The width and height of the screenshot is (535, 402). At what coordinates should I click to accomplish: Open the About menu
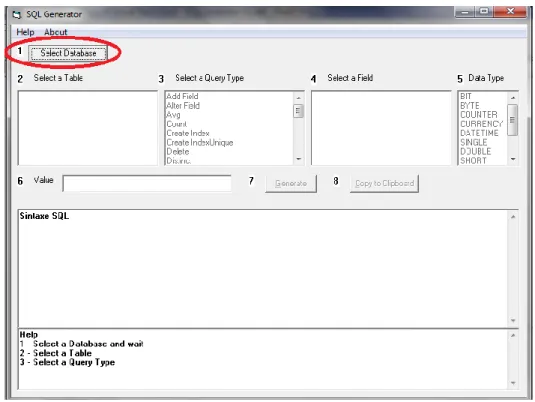coord(56,32)
